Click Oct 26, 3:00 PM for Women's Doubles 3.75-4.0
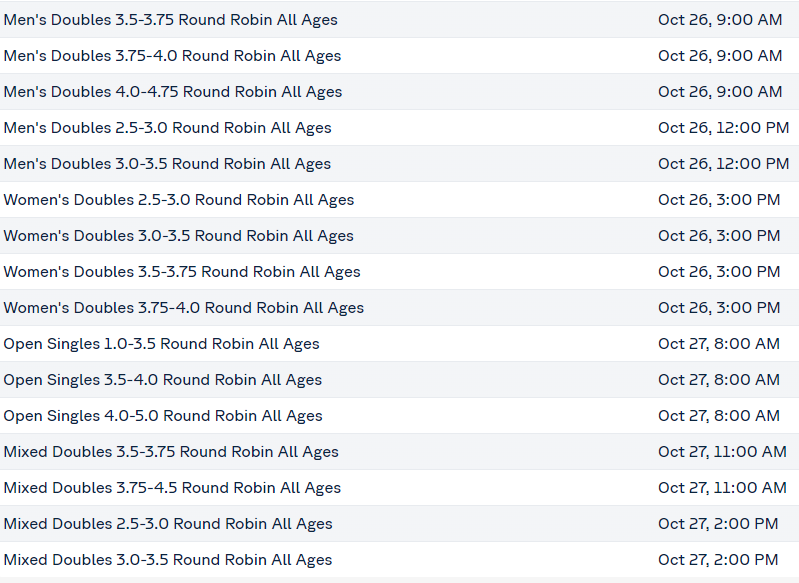 coord(718,308)
